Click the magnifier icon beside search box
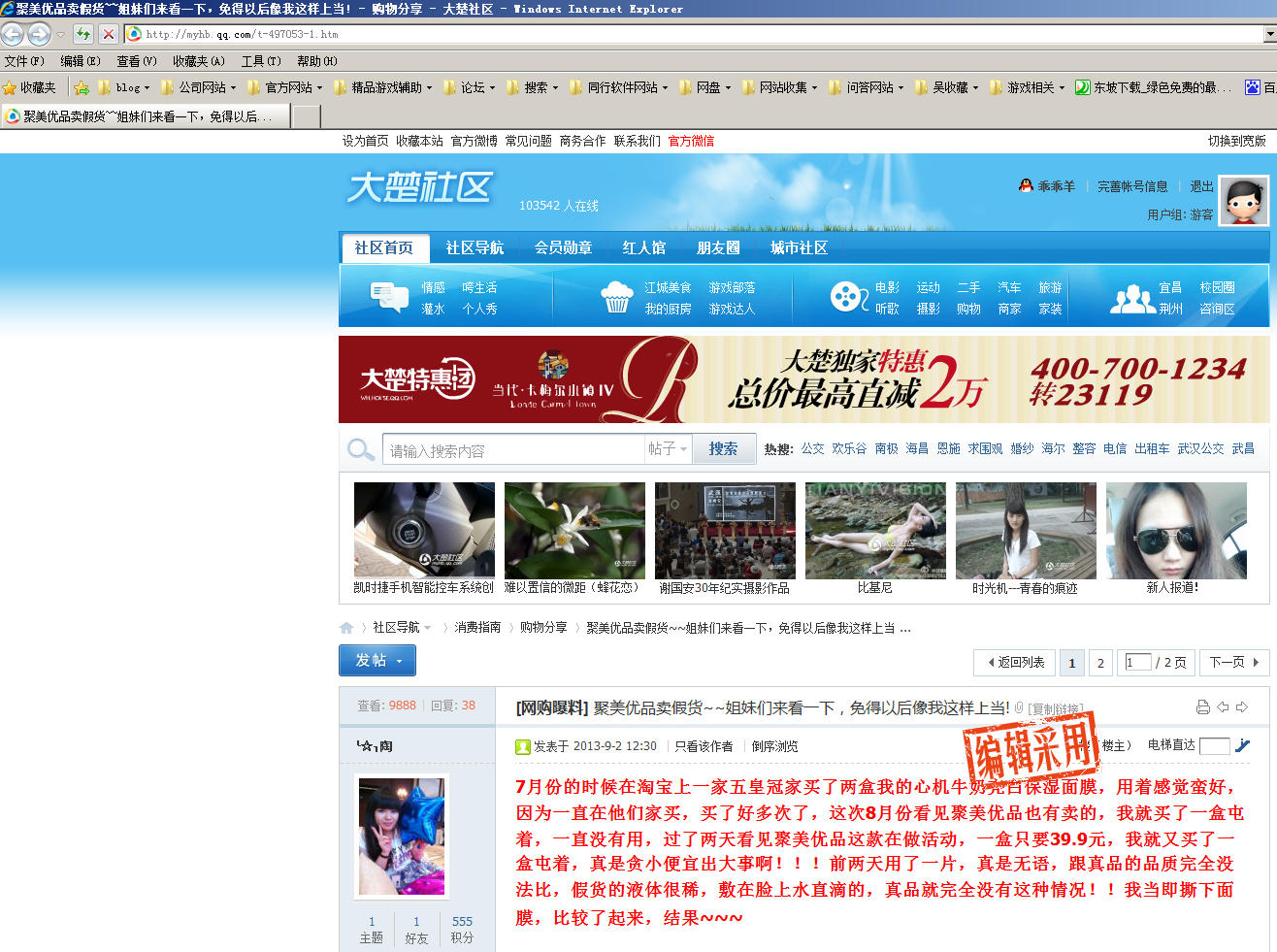This screenshot has height=952, width=1277. click(361, 449)
